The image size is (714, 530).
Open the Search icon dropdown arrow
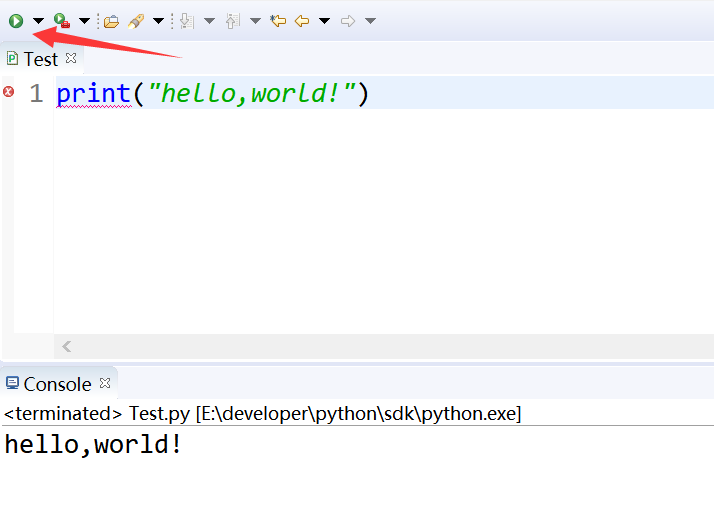158,21
